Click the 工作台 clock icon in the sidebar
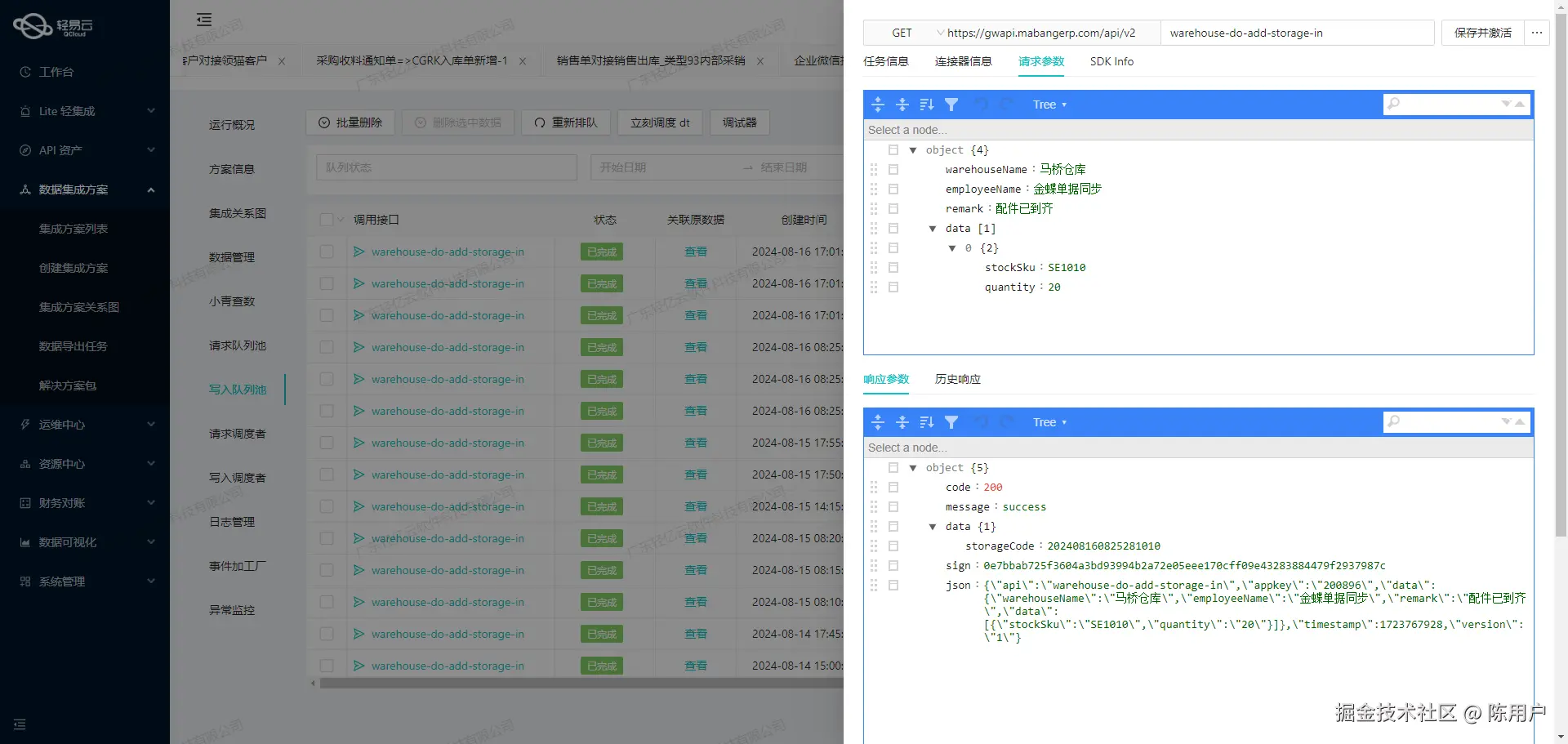 click(x=25, y=72)
